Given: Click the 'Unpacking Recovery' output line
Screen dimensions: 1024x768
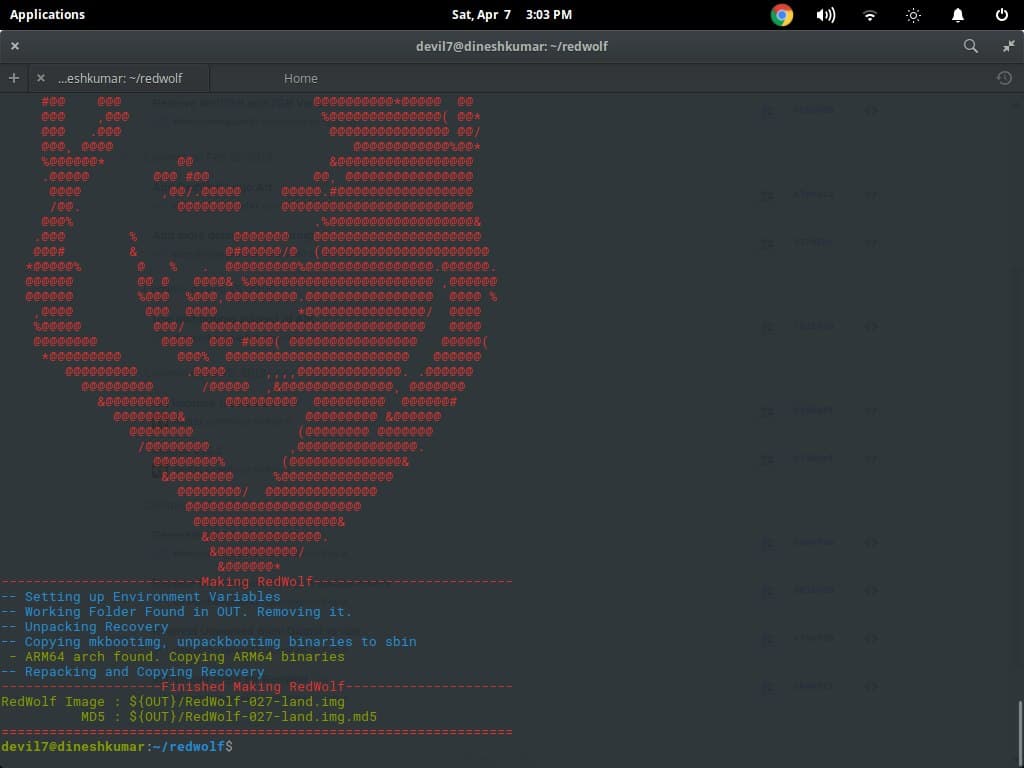Looking at the screenshot, I should (x=85, y=627).
